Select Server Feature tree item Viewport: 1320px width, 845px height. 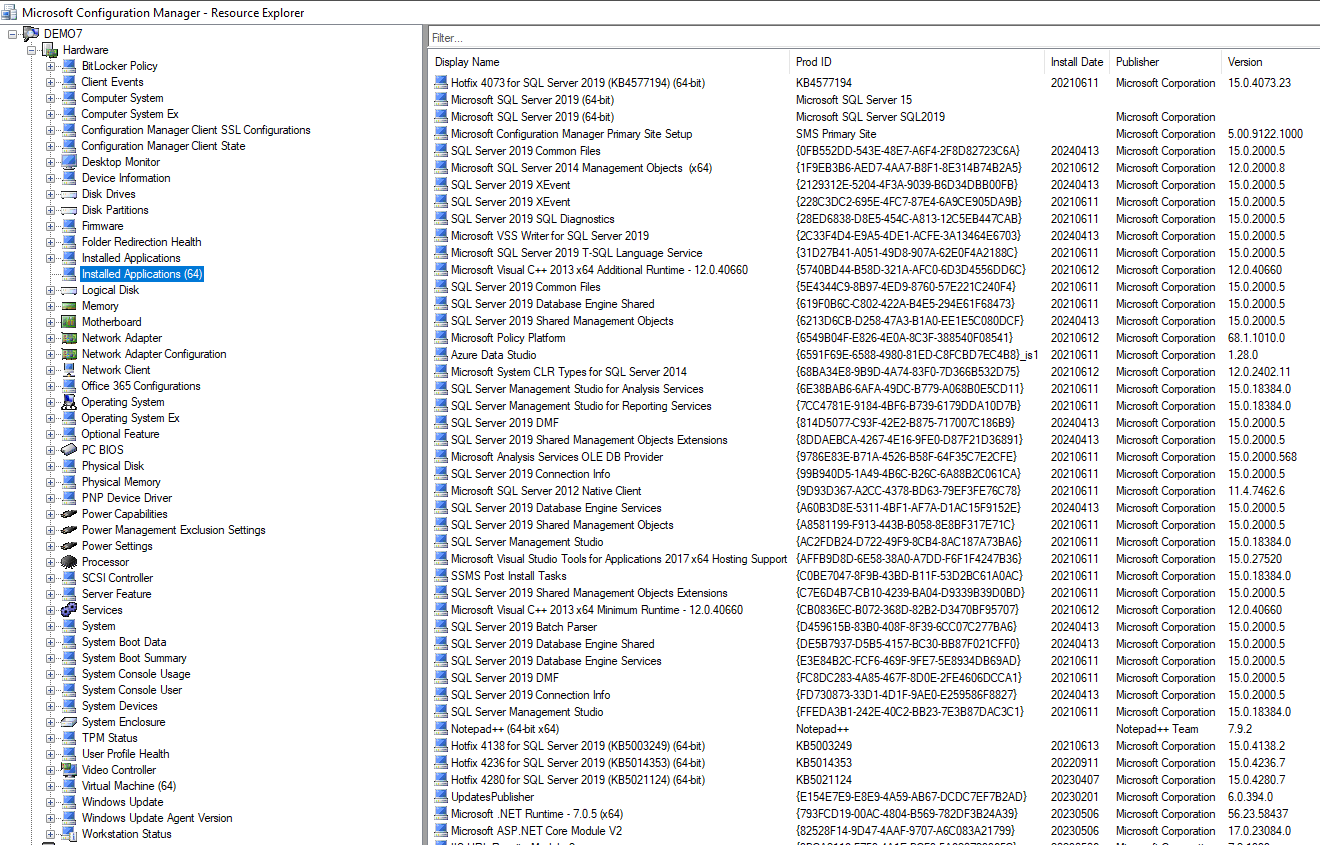[116, 594]
